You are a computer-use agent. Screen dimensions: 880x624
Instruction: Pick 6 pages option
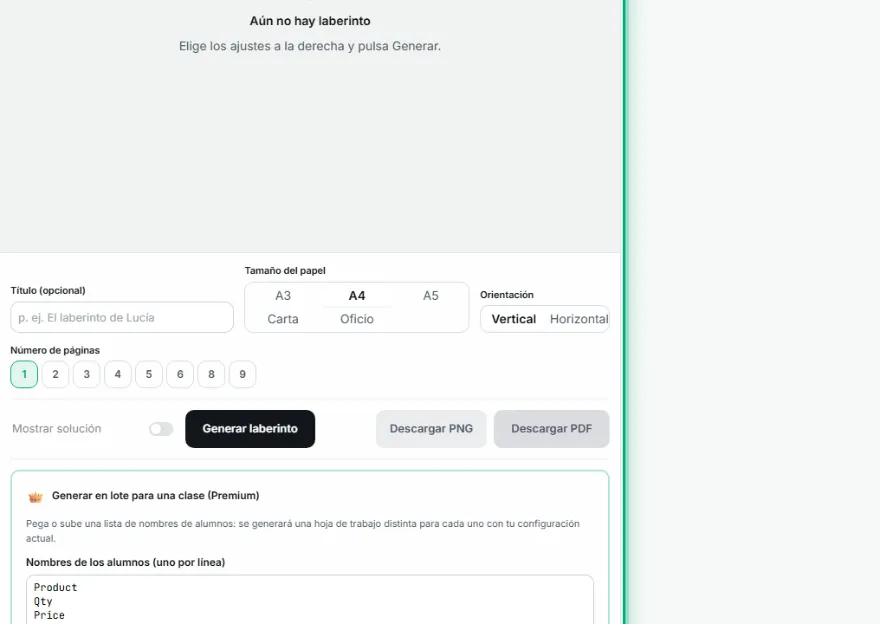(x=180, y=374)
